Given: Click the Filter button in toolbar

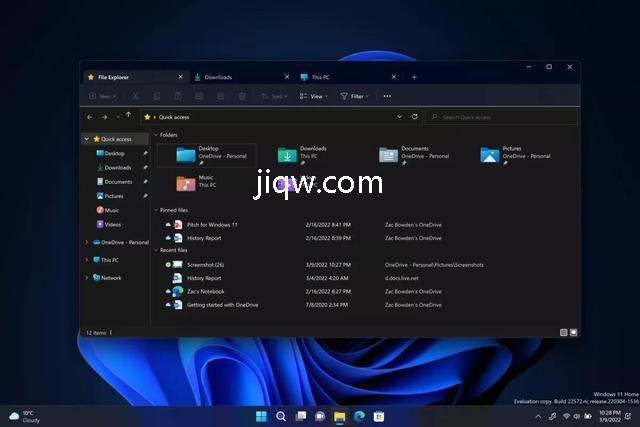Looking at the screenshot, I should click(354, 96).
